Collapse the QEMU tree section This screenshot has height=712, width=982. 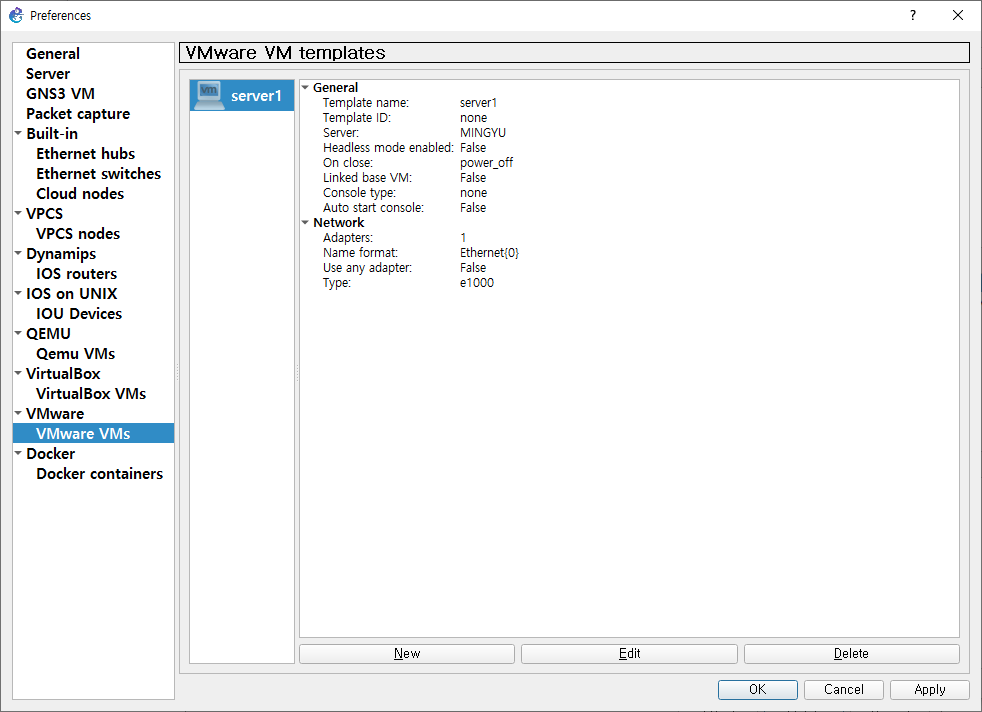(18, 333)
